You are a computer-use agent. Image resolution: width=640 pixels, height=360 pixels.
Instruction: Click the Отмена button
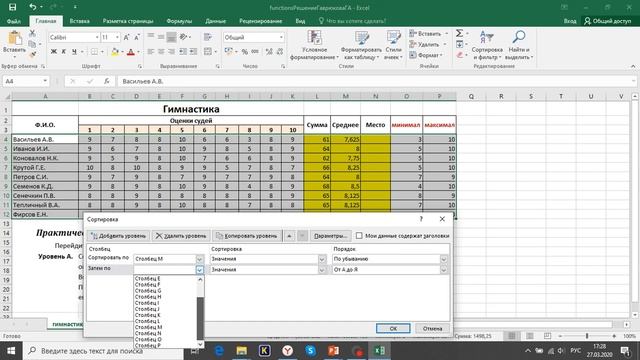[x=432, y=329]
